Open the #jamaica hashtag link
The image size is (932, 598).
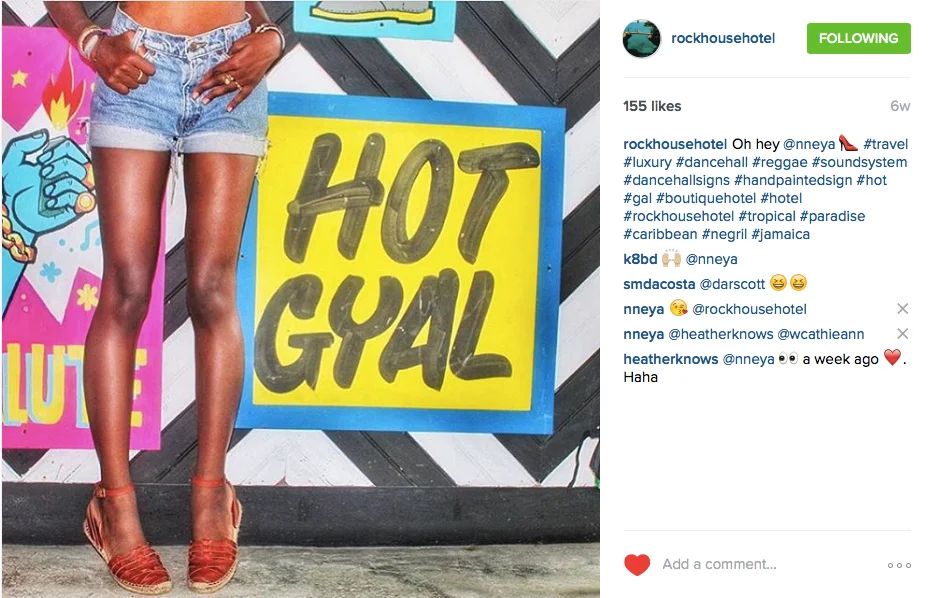coord(780,234)
